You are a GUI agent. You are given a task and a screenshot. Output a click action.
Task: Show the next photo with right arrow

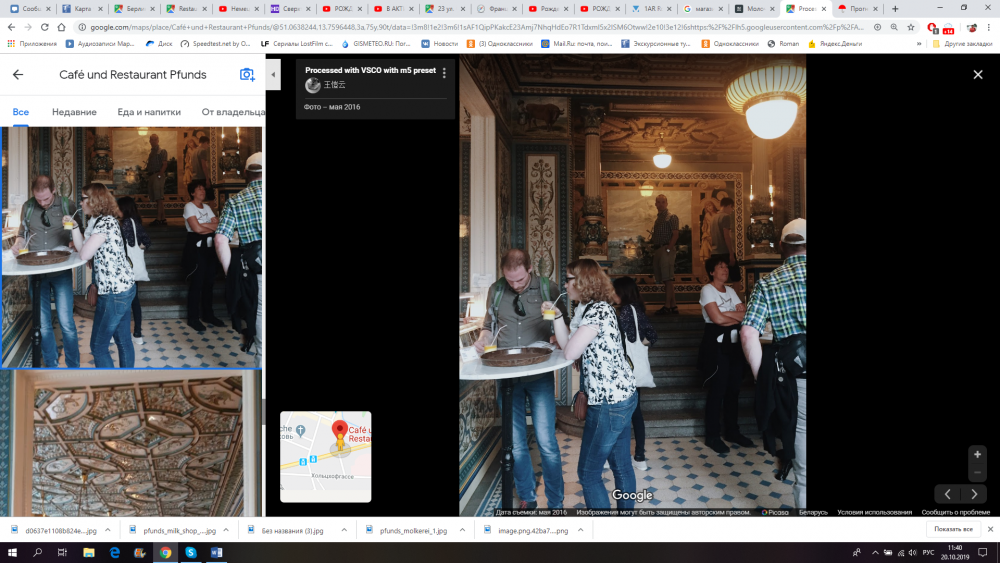pyautogui.click(x=975, y=493)
